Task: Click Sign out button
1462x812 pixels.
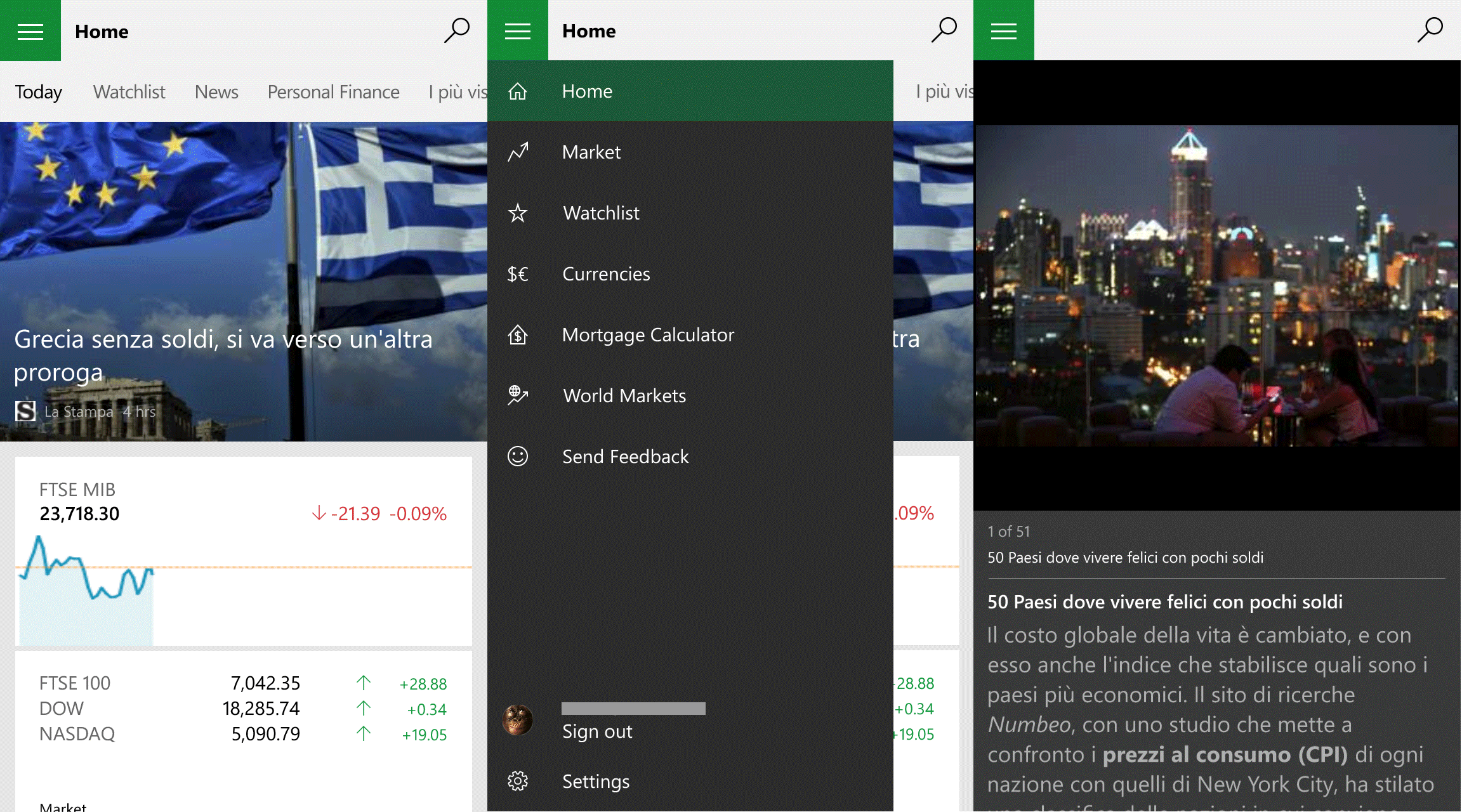Action: [597, 730]
